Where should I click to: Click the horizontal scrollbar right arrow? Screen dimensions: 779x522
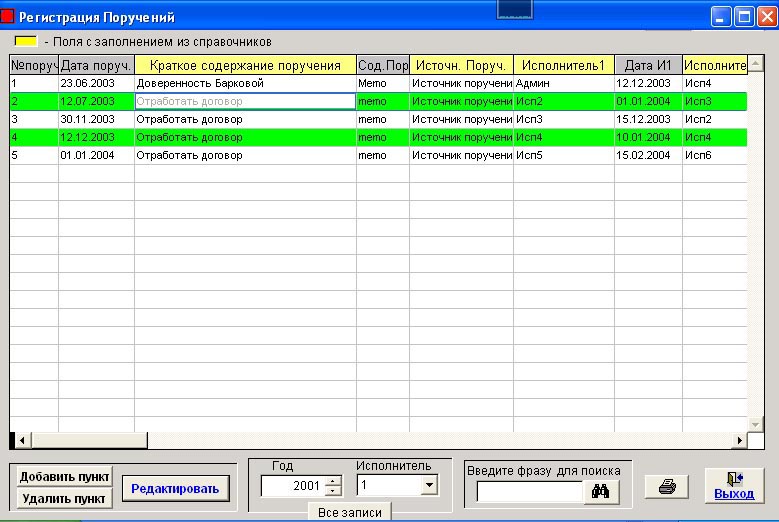741,440
